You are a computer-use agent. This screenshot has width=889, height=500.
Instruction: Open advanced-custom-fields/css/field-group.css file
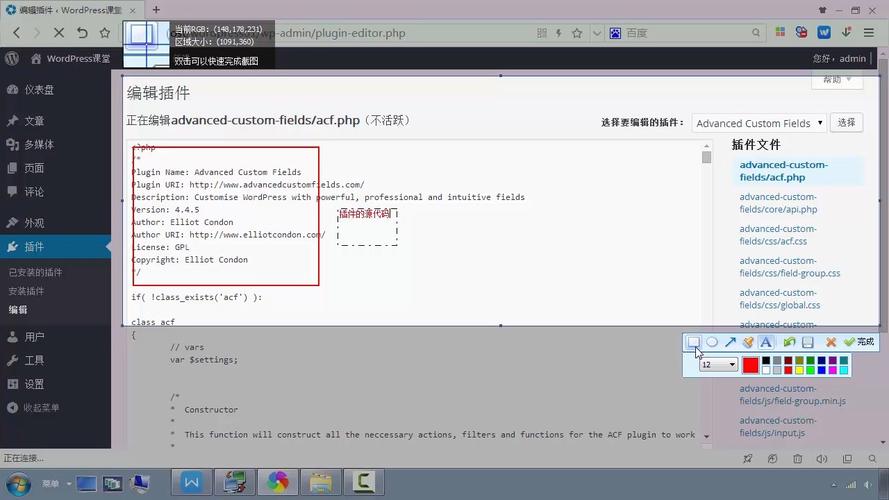point(789,267)
